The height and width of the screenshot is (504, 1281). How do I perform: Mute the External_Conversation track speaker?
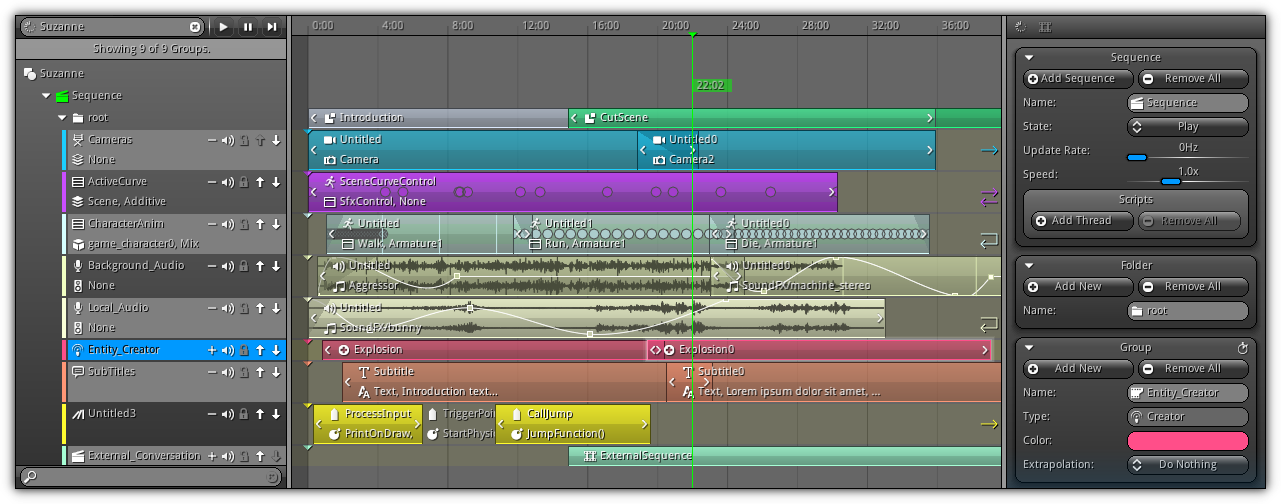point(228,457)
